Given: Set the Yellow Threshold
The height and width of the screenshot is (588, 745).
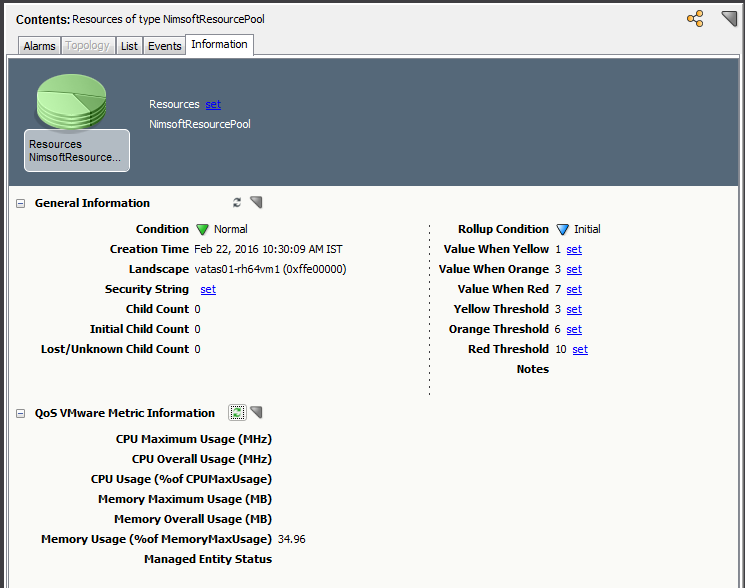Looking at the screenshot, I should coord(574,309).
